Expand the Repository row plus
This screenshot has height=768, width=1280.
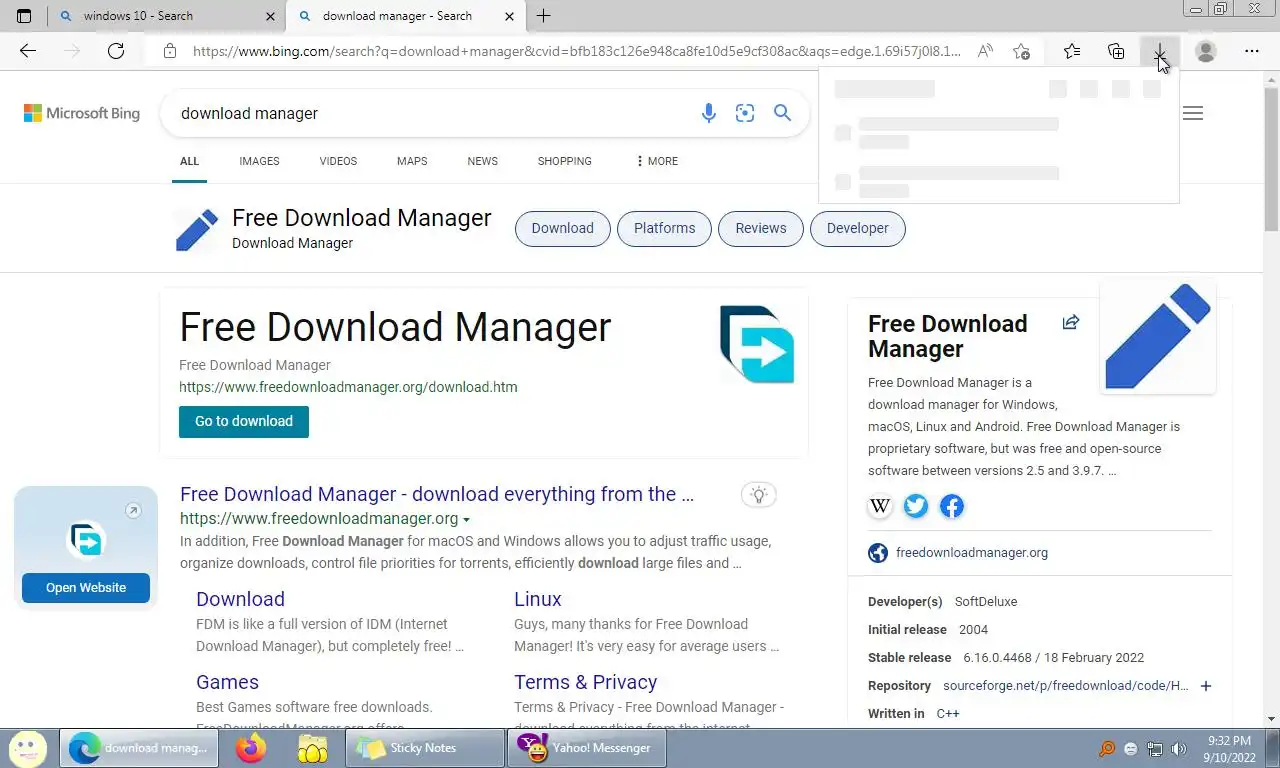1206,686
